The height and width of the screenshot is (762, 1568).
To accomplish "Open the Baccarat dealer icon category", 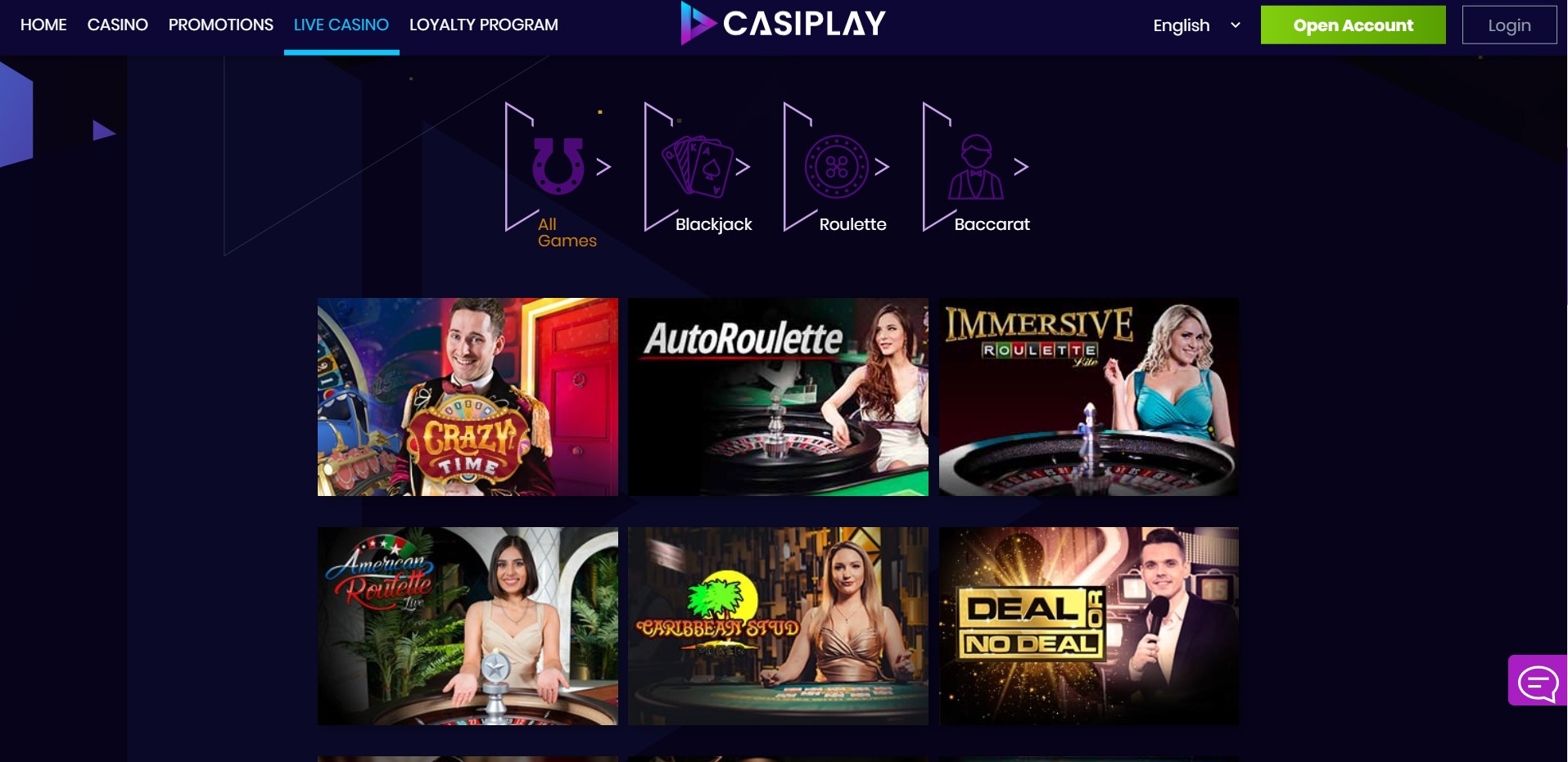I will [x=975, y=167].
